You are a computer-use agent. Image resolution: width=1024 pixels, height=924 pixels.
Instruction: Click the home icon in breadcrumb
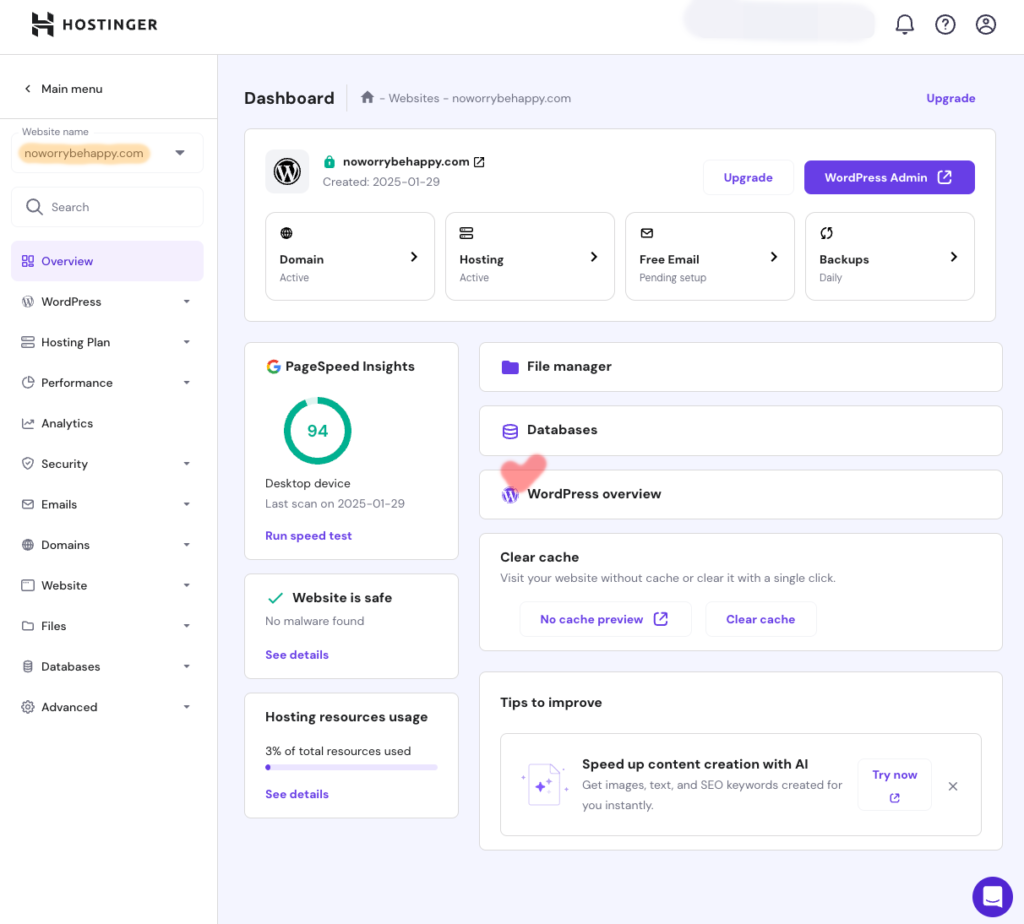[367, 97]
